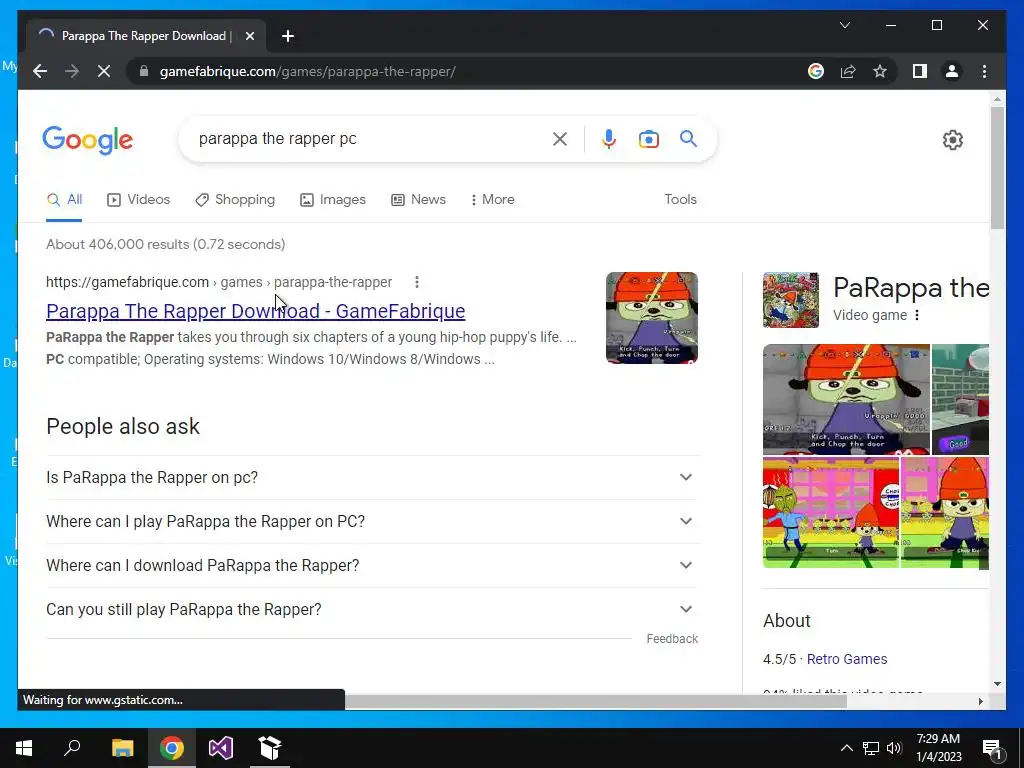Stop loading the page
Screen dimensions: 1024x768
pos(104,71)
